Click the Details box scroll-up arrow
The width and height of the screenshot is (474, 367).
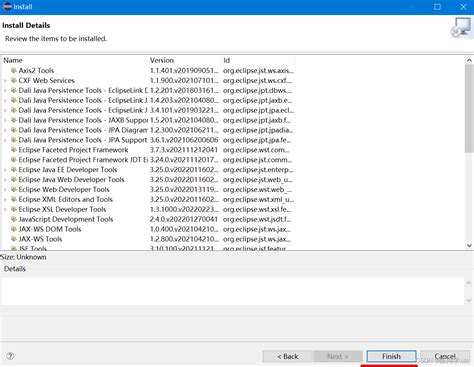(x=468, y=283)
